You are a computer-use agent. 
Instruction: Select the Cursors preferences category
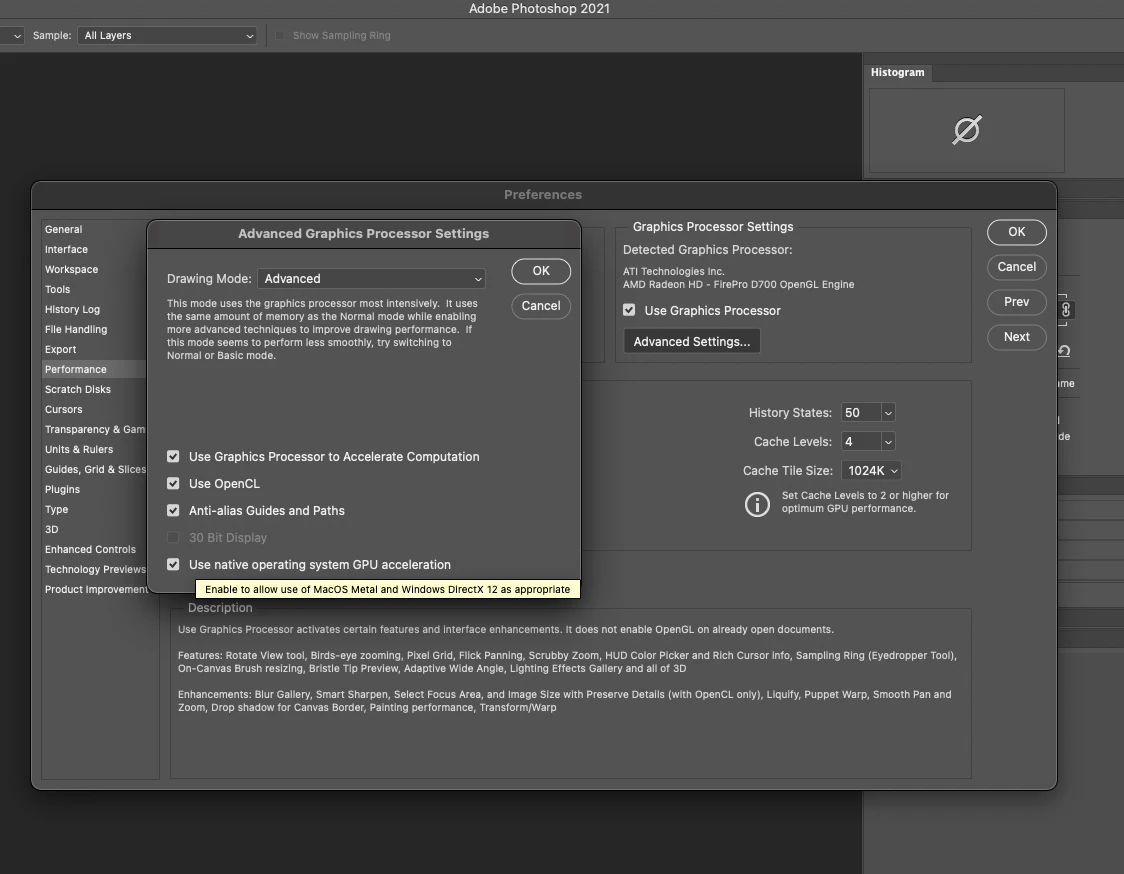coord(63,409)
